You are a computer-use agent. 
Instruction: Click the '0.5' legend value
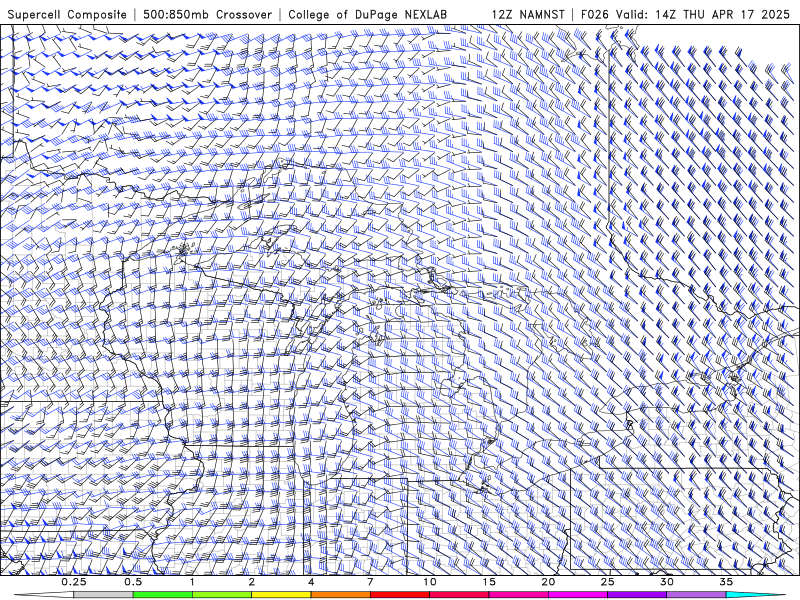pos(133,582)
